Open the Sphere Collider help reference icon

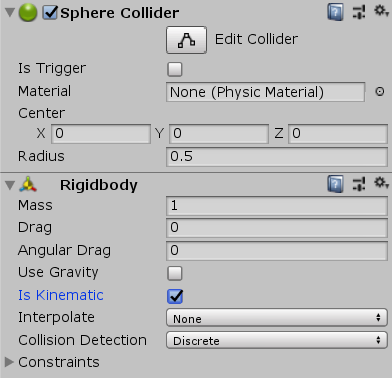click(335, 13)
